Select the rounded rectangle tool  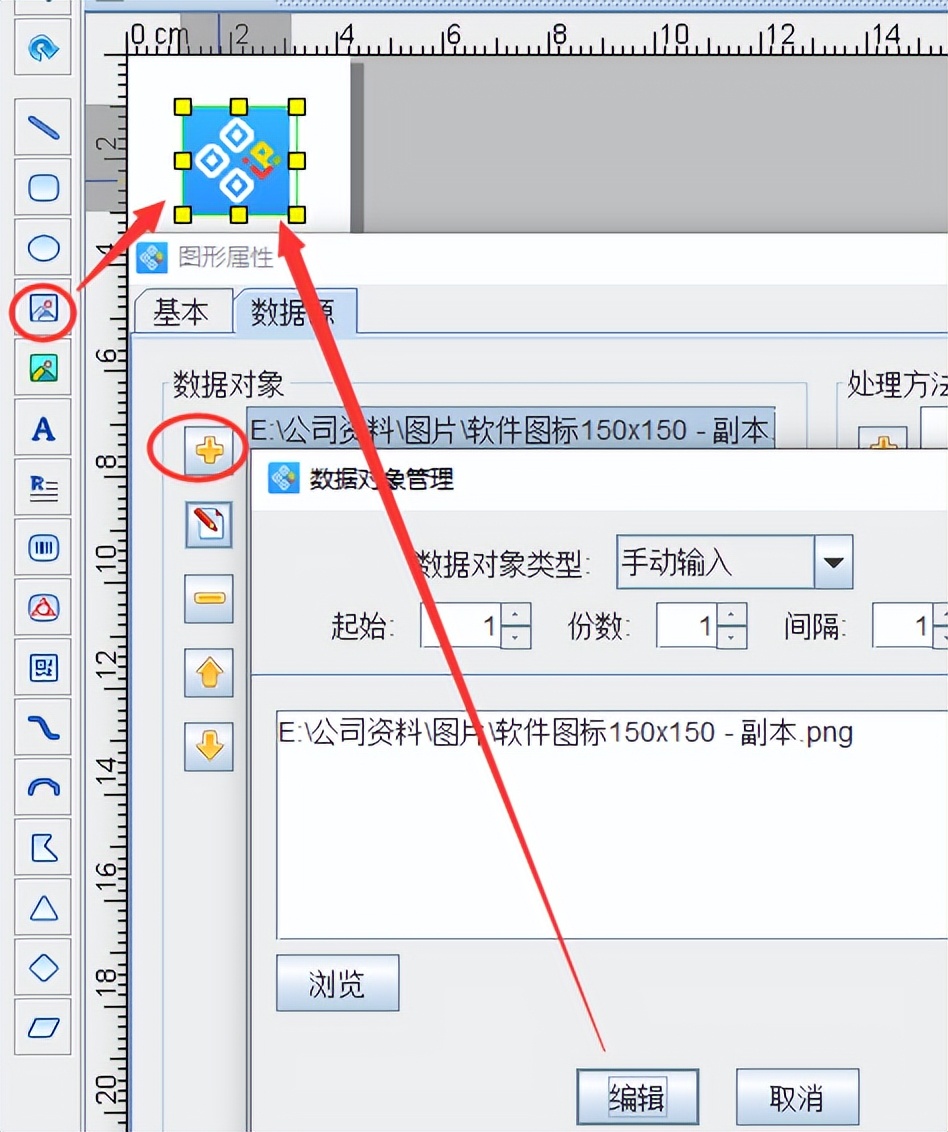tap(43, 188)
